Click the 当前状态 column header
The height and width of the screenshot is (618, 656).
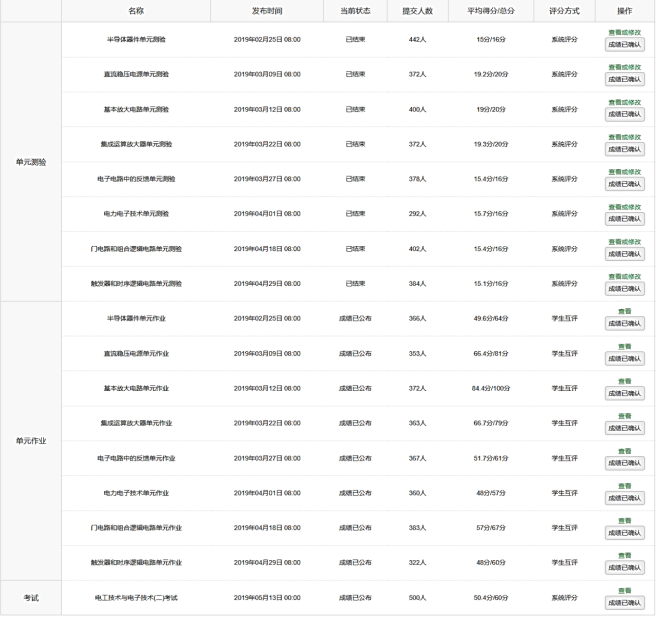click(355, 11)
